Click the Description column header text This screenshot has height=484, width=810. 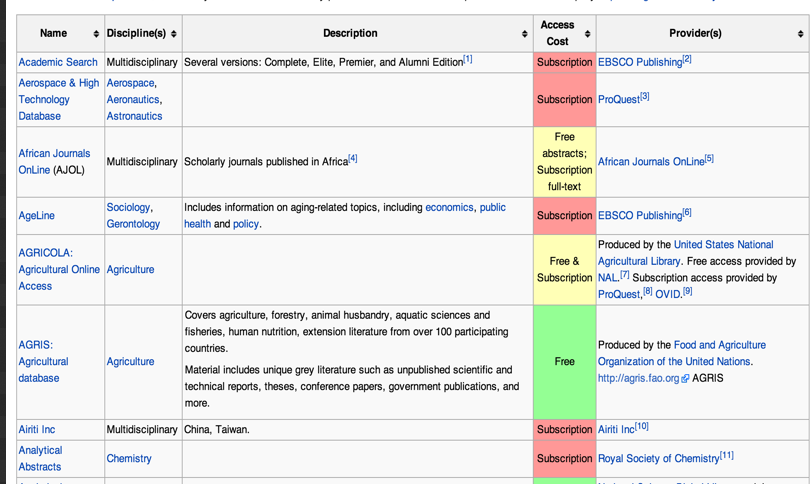350,33
